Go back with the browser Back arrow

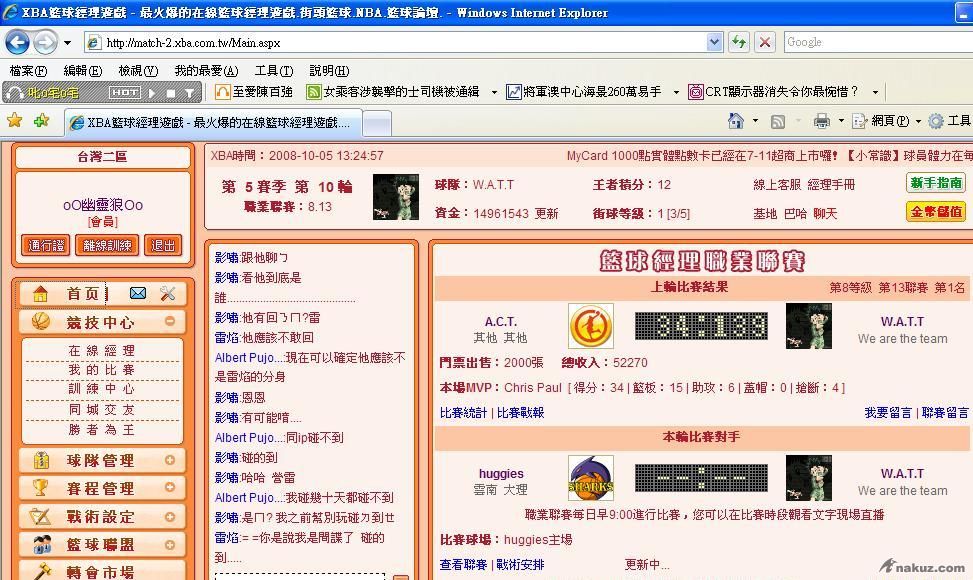click(x=17, y=42)
